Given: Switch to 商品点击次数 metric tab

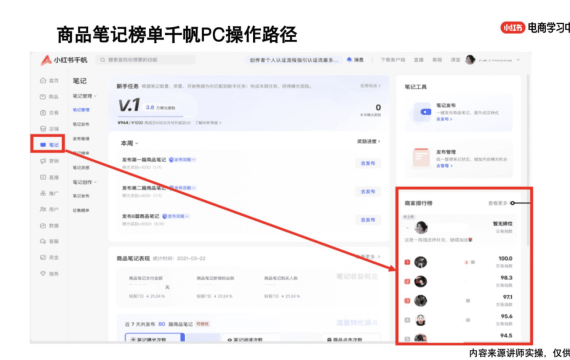Looking at the screenshot, I should (351, 338).
